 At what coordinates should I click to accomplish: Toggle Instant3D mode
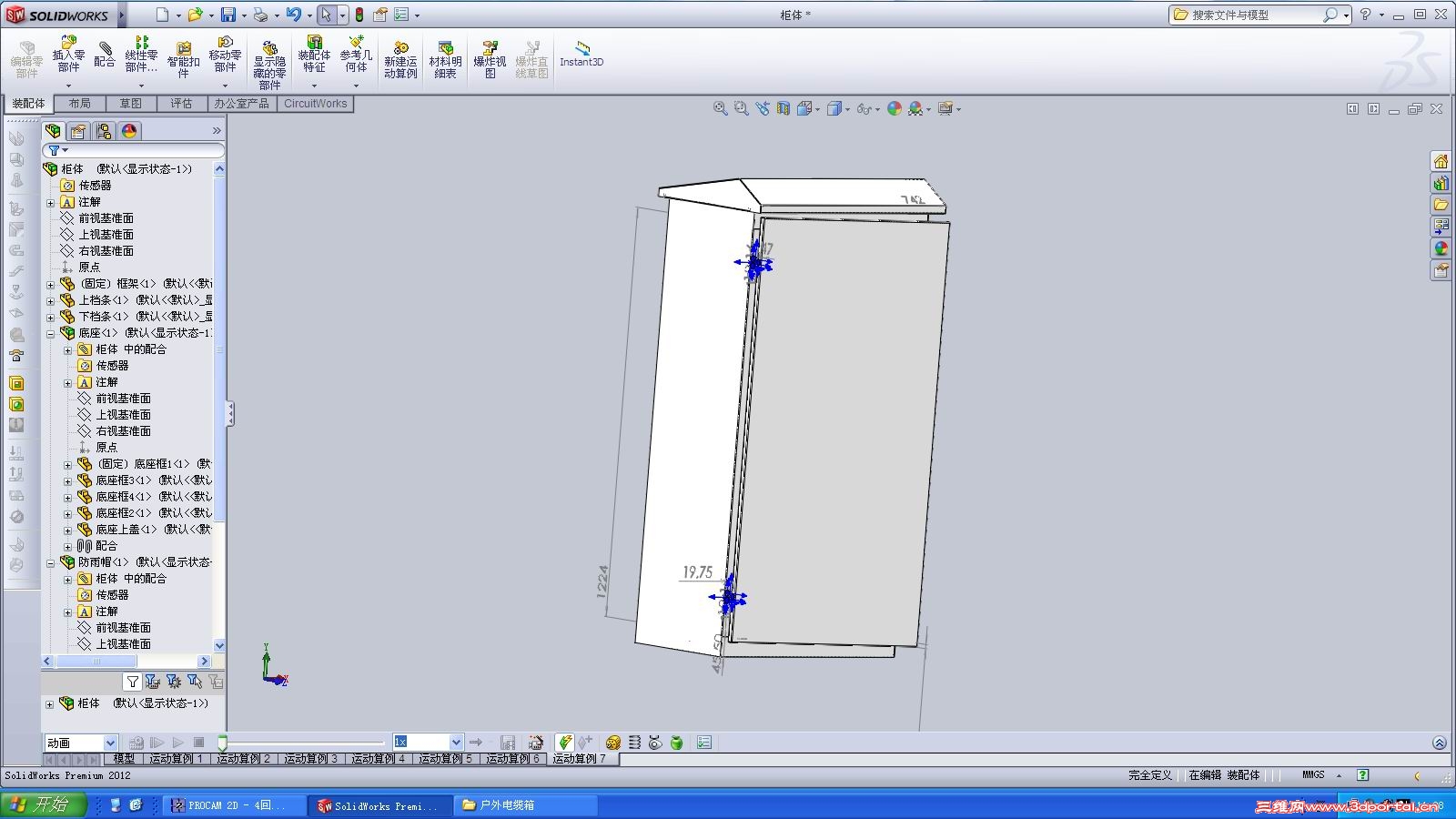pos(581,53)
